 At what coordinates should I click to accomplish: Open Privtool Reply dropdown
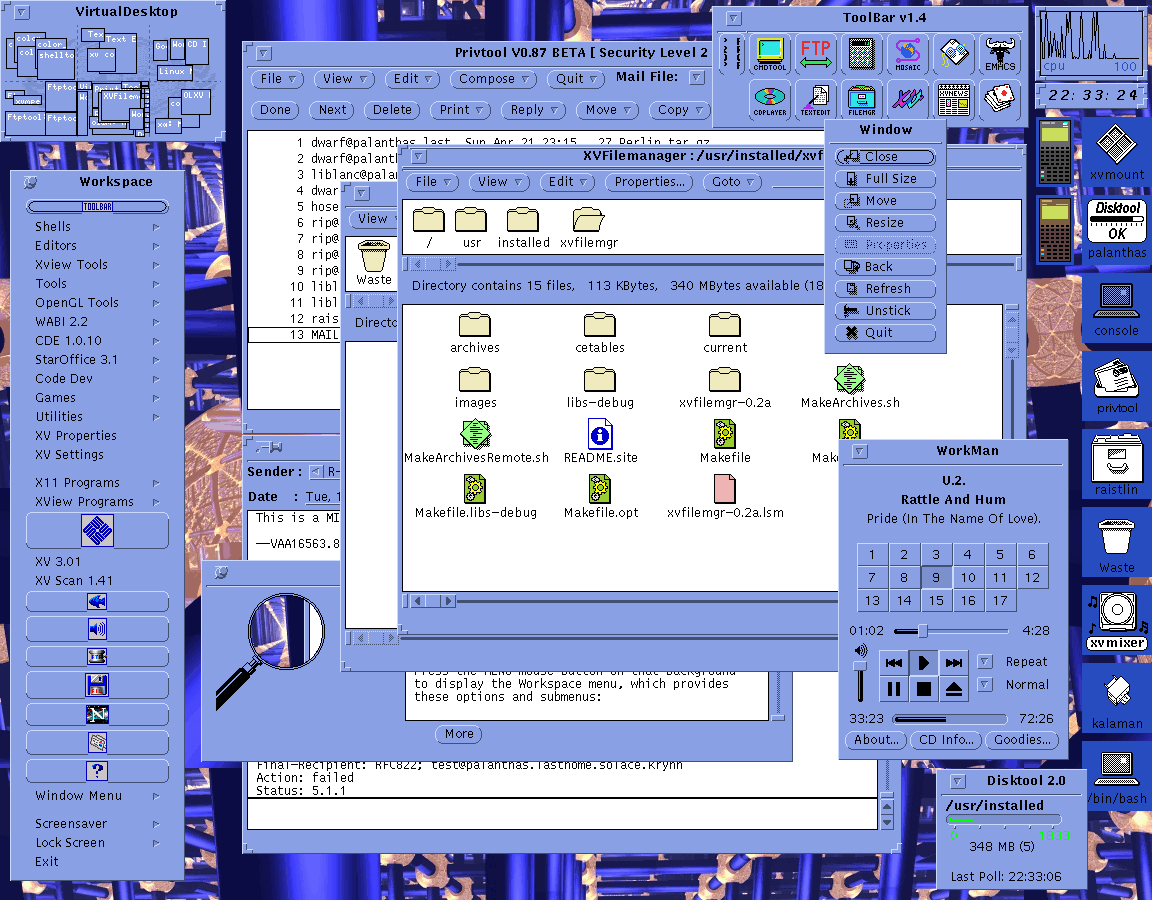point(533,109)
